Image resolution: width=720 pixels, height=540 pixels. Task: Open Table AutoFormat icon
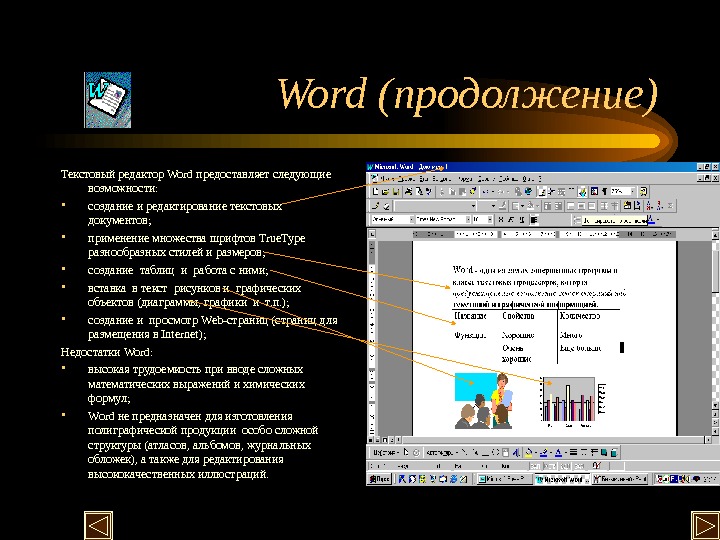click(x=627, y=206)
